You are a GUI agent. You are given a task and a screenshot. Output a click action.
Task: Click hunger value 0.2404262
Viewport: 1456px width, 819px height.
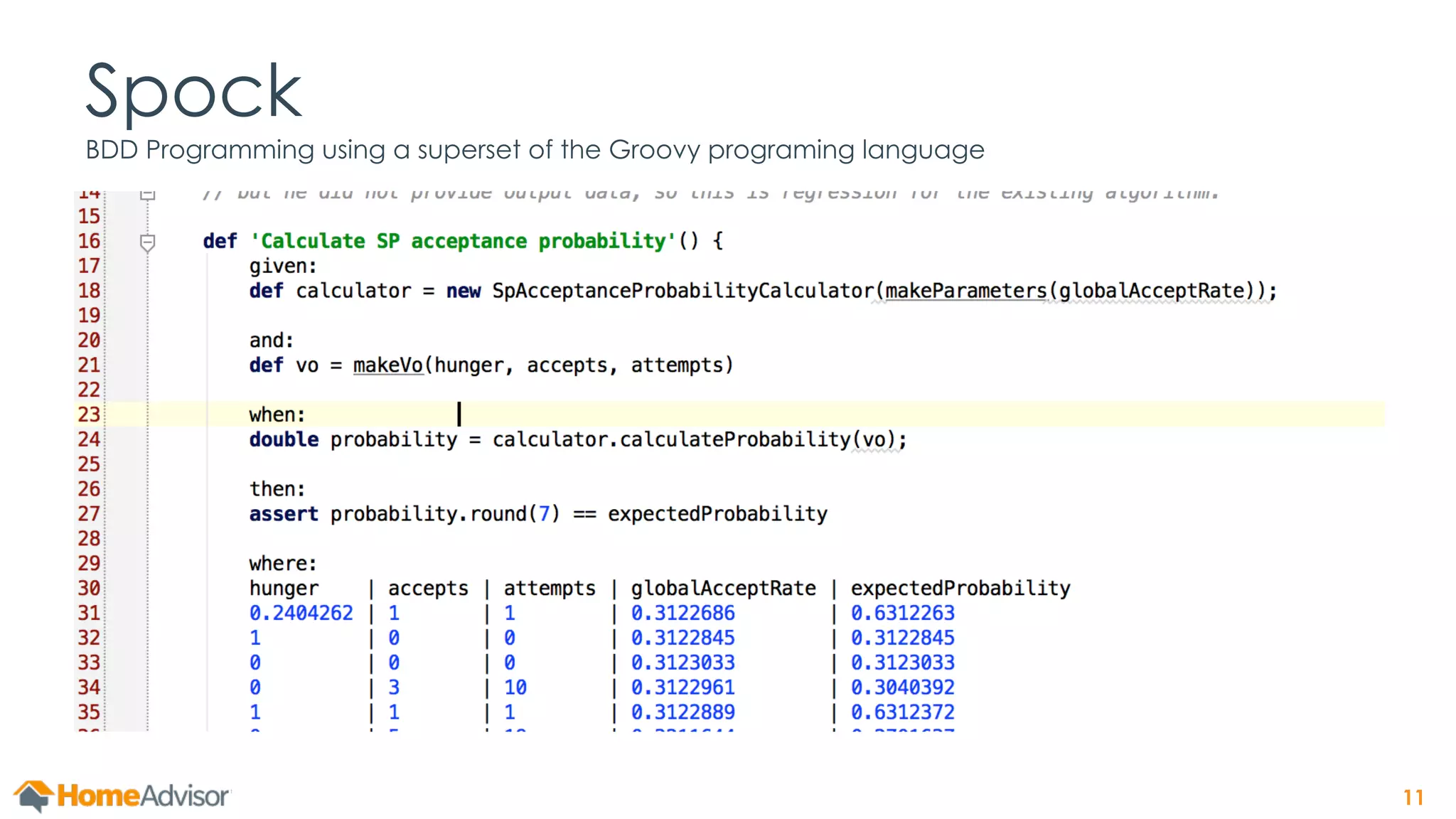pyautogui.click(x=301, y=613)
